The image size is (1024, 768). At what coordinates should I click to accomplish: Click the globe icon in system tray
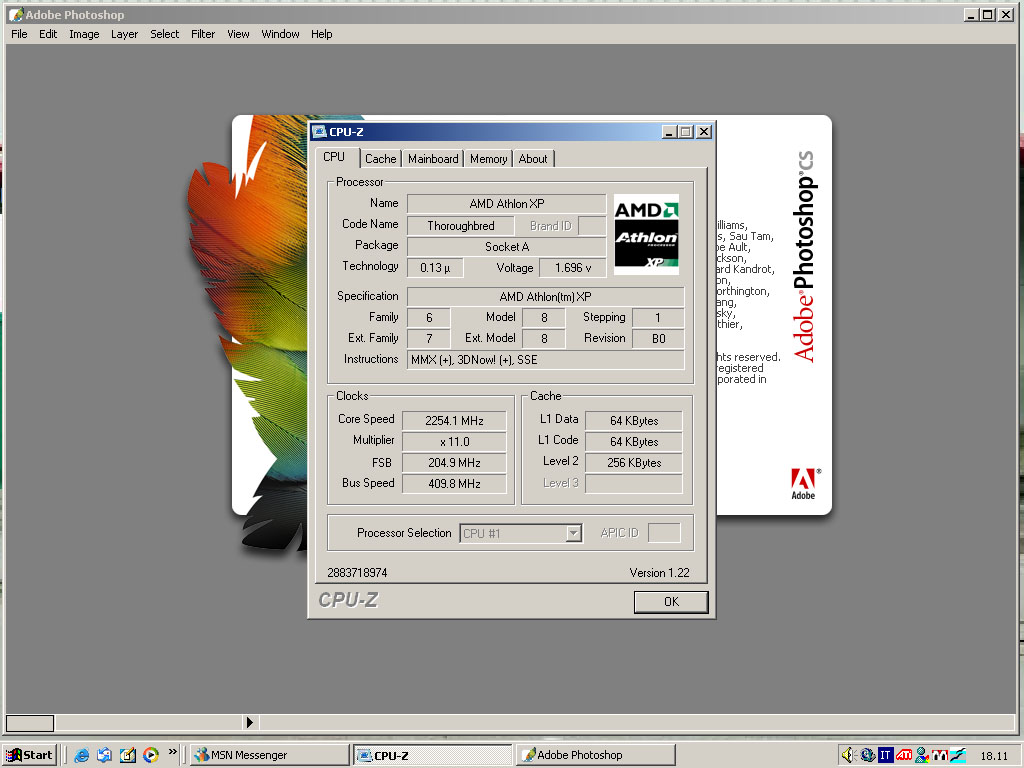pyautogui.click(x=867, y=755)
